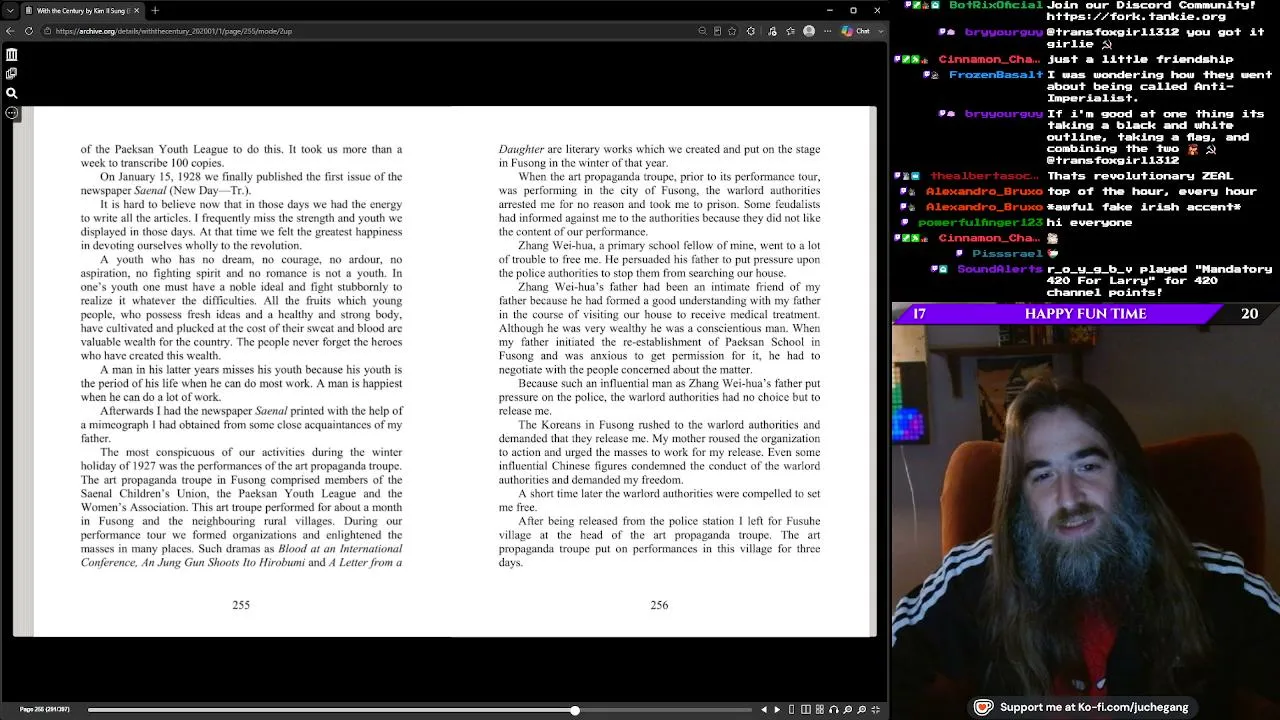Image resolution: width=1280 pixels, height=720 pixels.
Task: Open the browser extensions icon
Action: [751, 31]
